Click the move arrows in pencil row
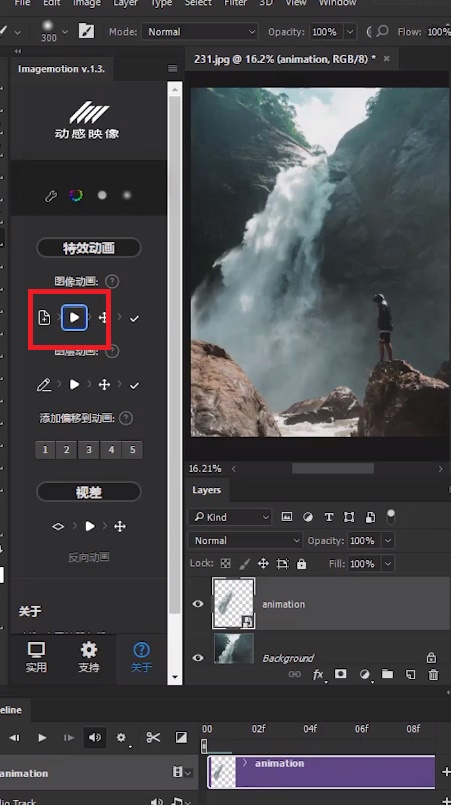Viewport: 451px width, 805px height. [x=104, y=385]
